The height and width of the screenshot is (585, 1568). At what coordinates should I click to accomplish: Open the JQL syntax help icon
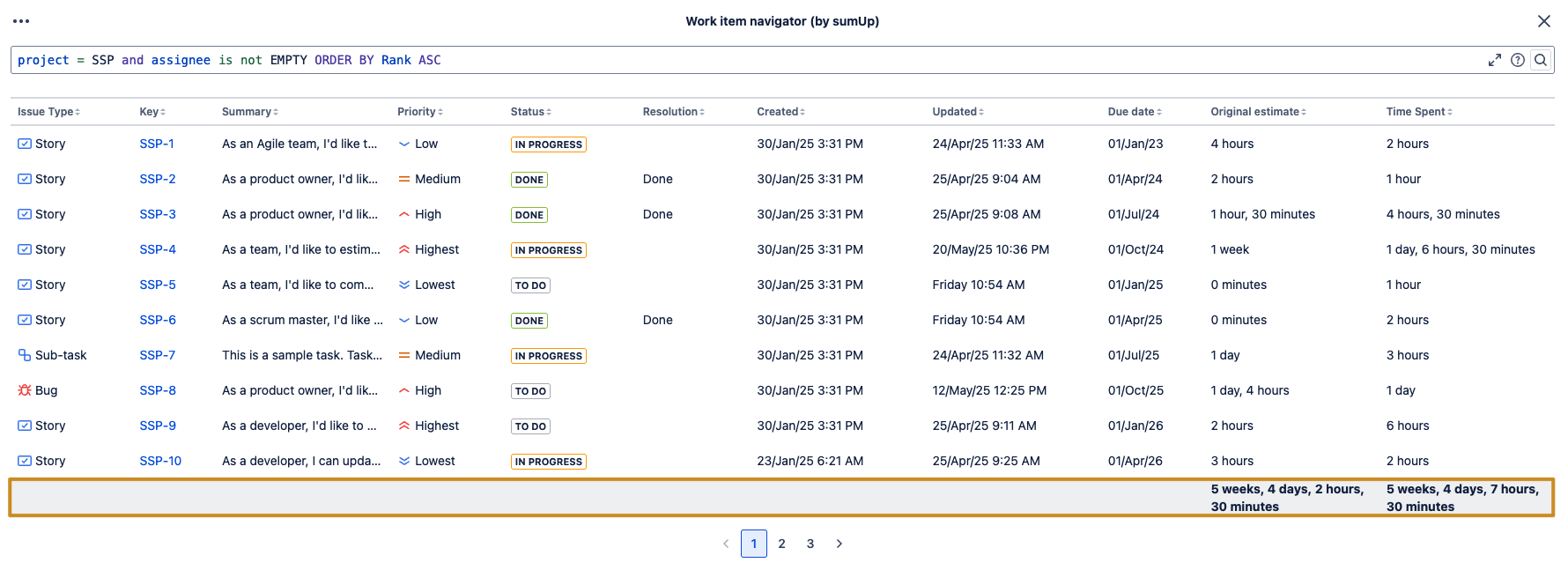(1518, 60)
